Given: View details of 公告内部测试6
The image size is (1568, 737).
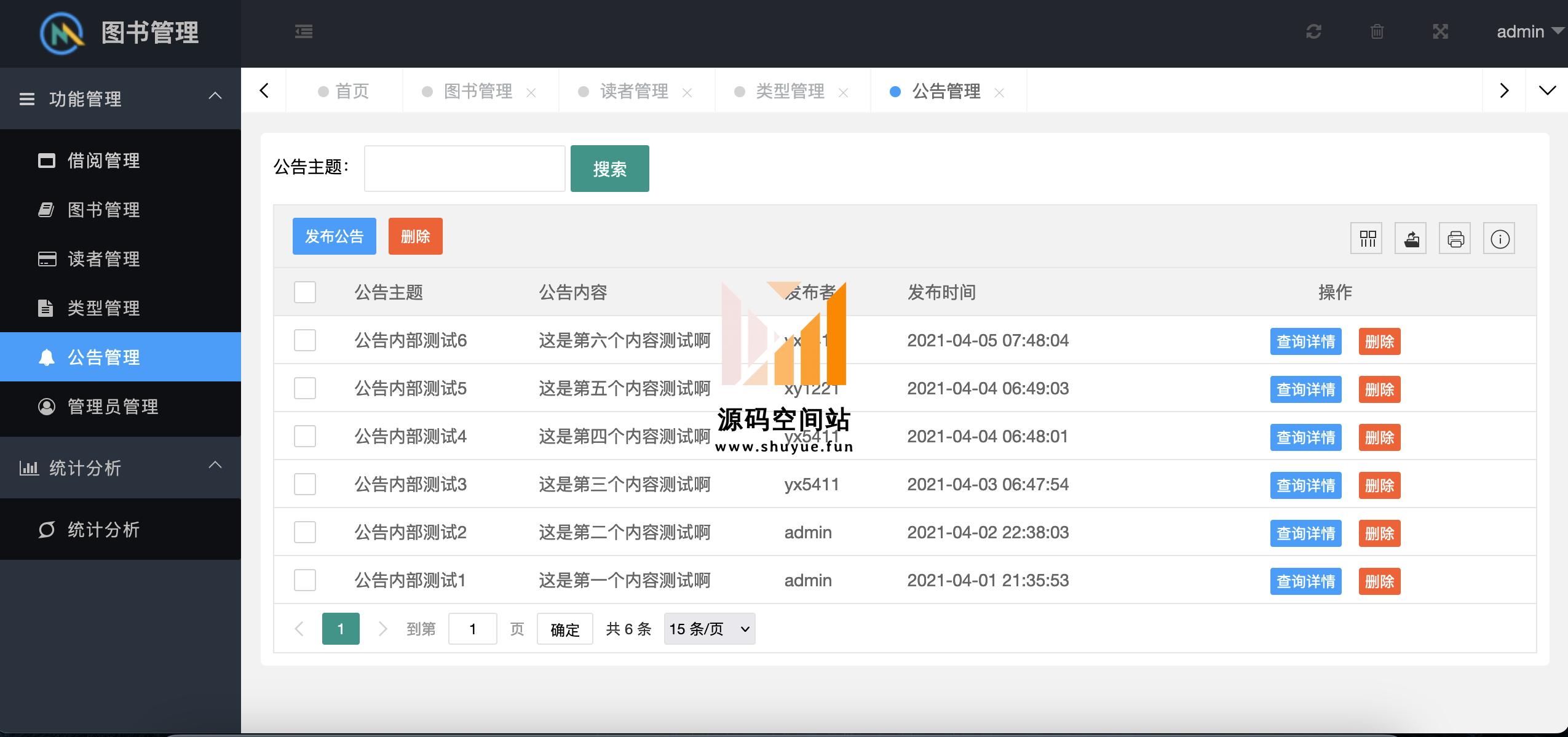Looking at the screenshot, I should pos(1306,341).
